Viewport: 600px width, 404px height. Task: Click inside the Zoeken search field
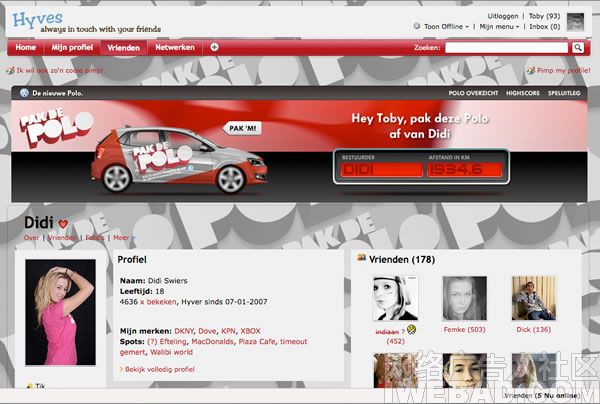pyautogui.click(x=507, y=48)
